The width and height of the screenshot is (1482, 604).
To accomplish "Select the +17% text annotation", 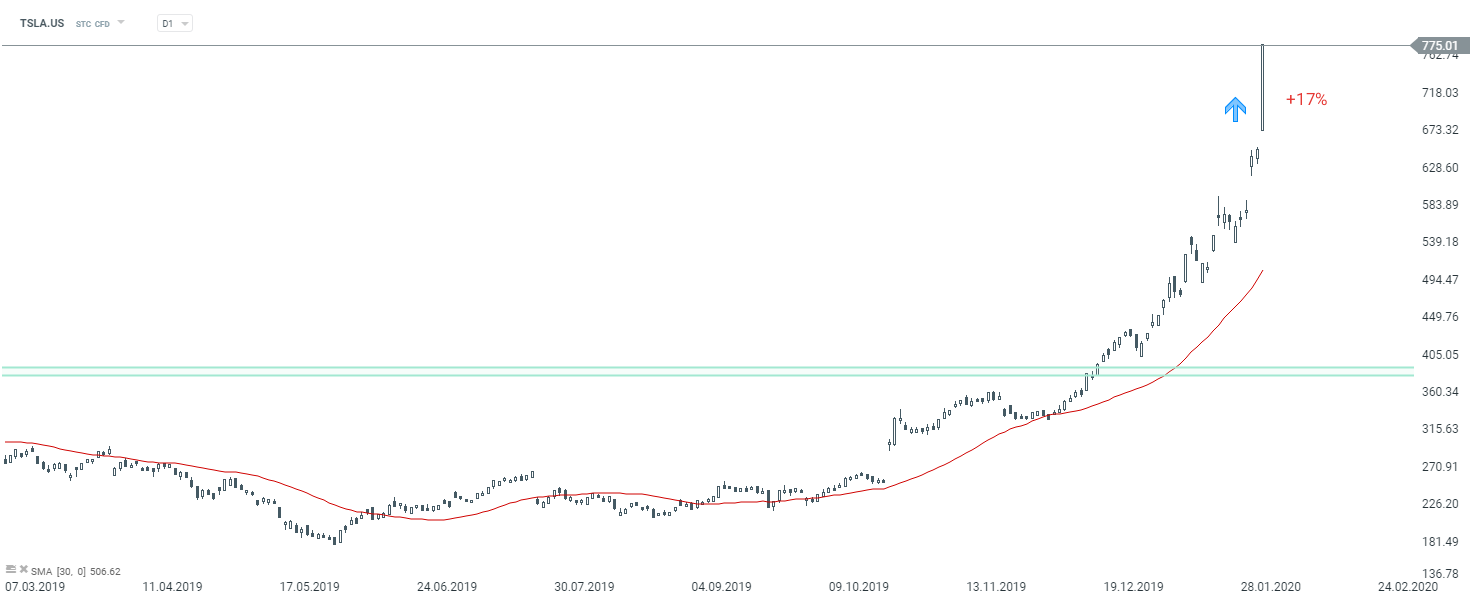I will click(x=1306, y=100).
